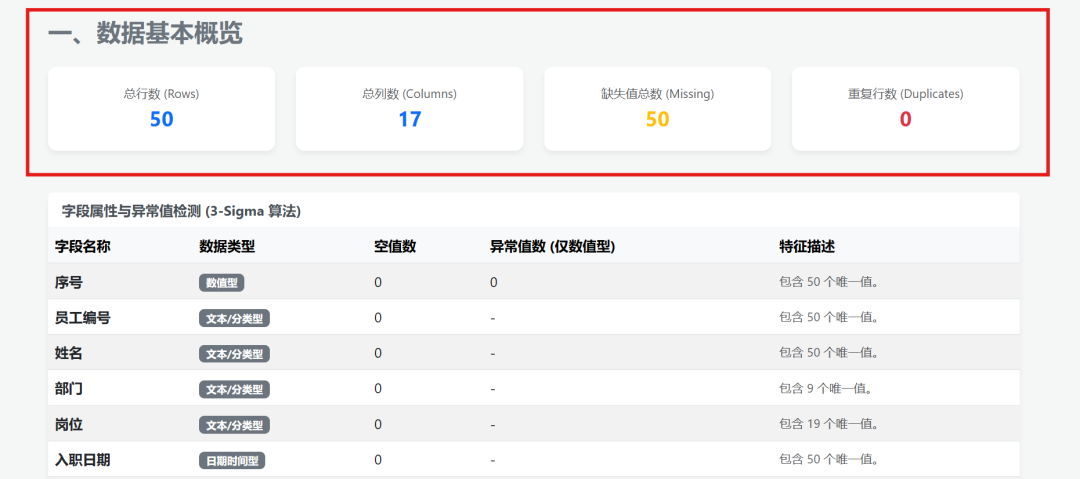This screenshot has height=479, width=1080.
Task: Click the 空值数 value 0 in the 员工编号 row
Action: (378, 318)
